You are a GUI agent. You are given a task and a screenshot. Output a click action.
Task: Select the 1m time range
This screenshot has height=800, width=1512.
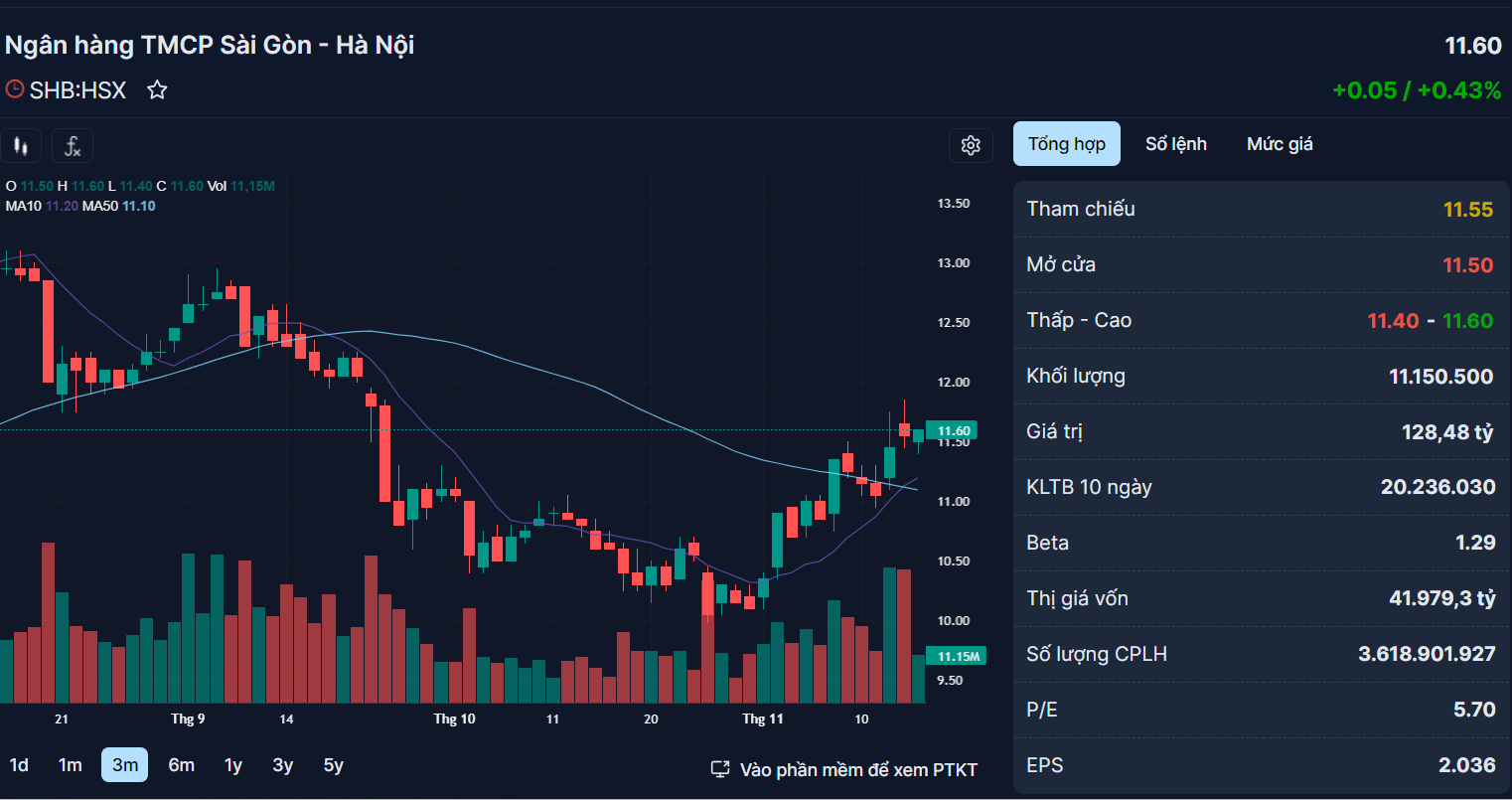pos(70,765)
